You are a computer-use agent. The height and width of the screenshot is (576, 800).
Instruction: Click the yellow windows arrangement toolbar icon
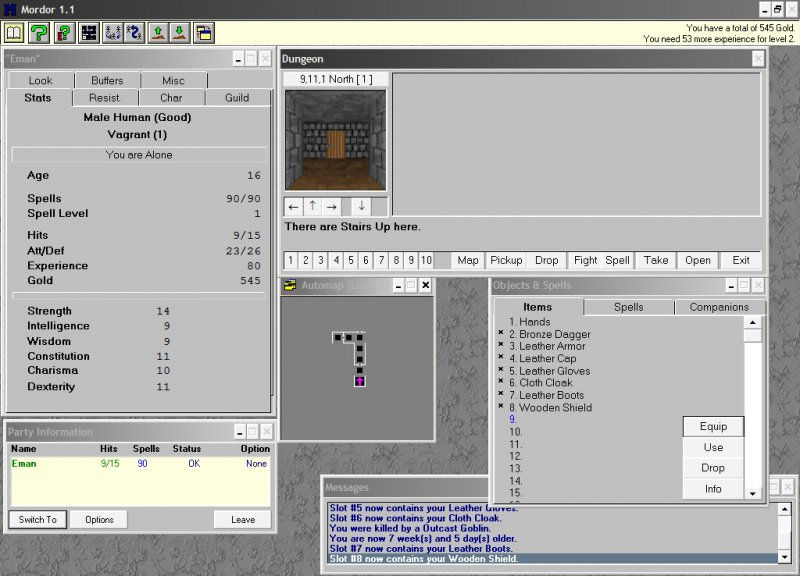(204, 33)
